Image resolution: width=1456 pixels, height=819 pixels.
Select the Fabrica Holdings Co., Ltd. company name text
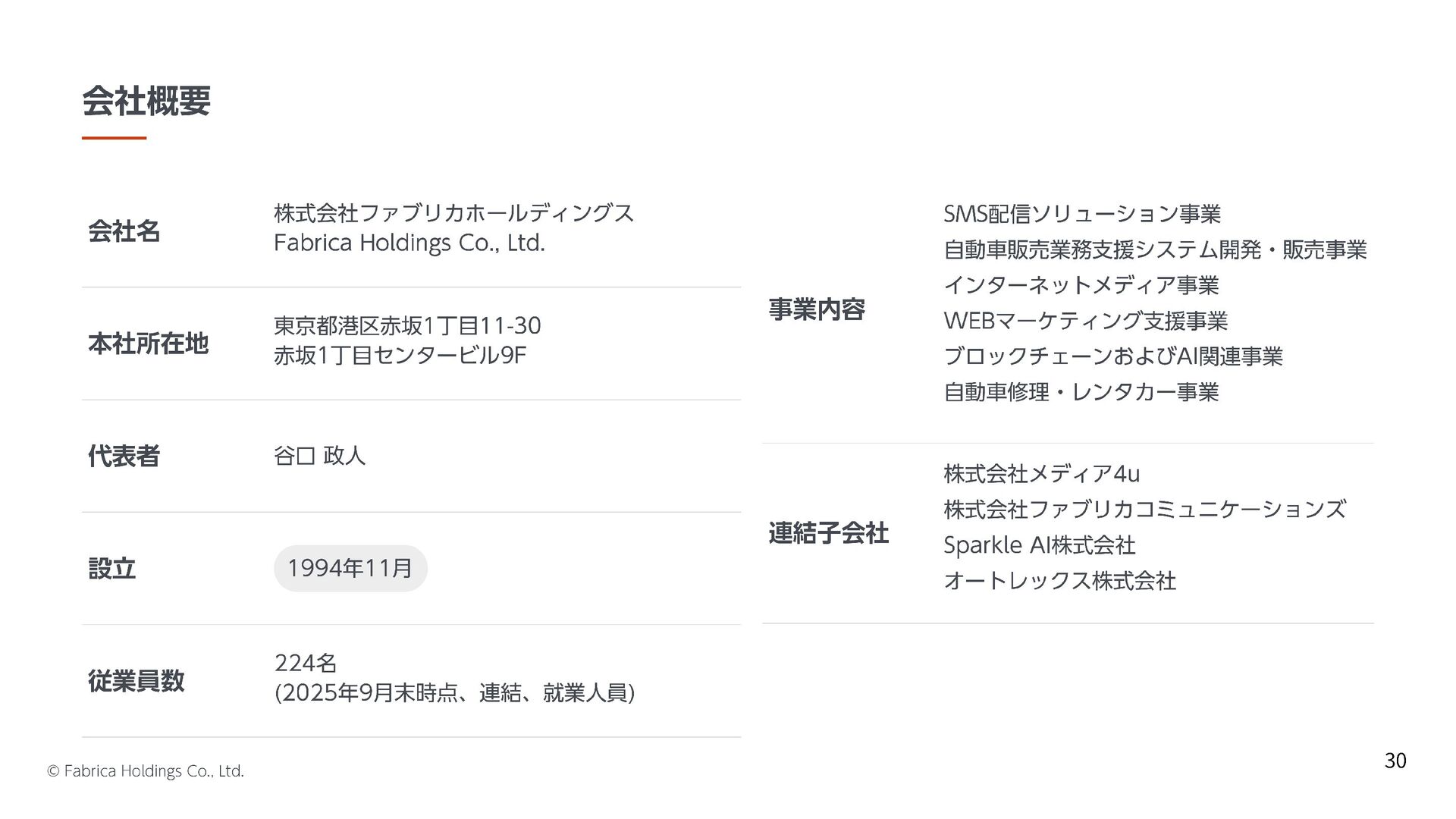tap(409, 243)
